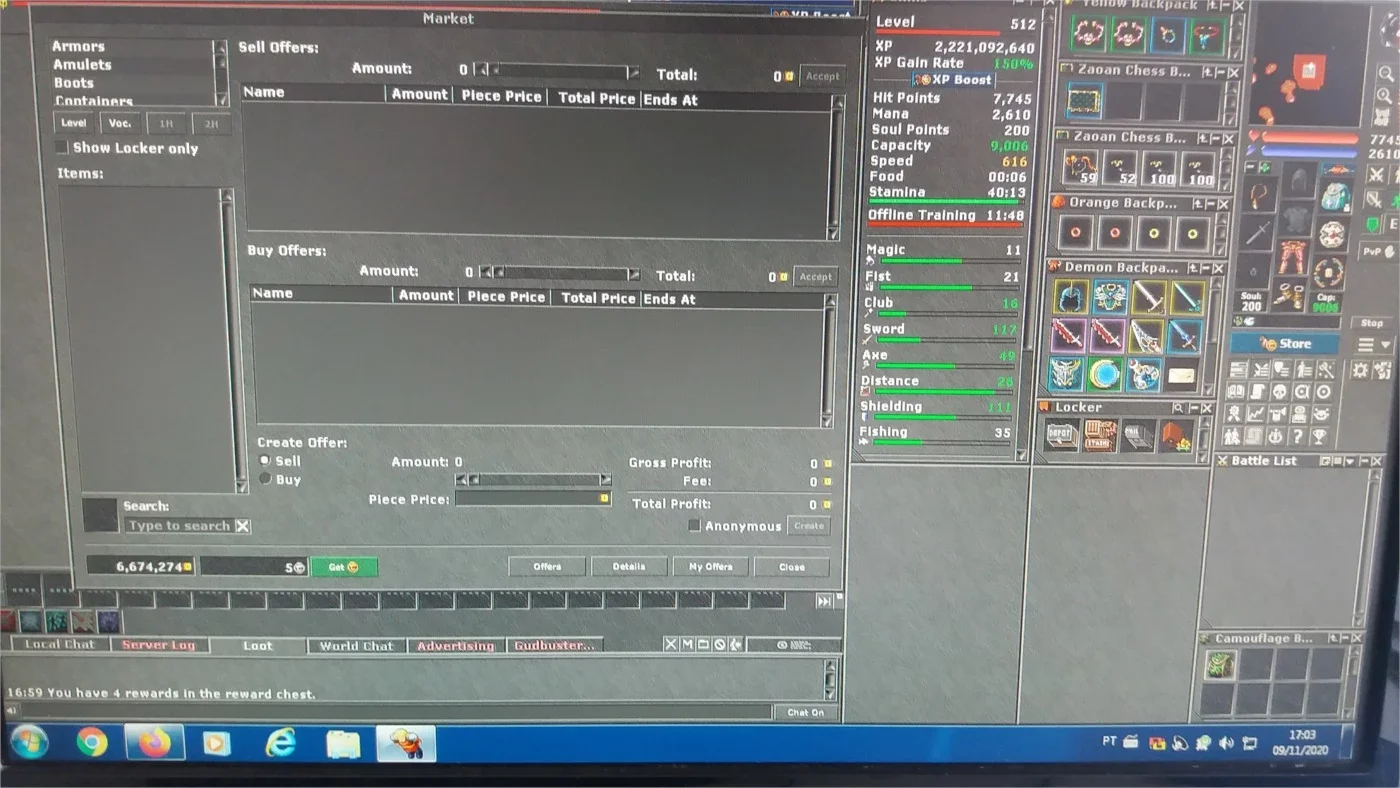1400x788 pixels.
Task: Enable Show Locker only checkbox
Action: coord(62,147)
